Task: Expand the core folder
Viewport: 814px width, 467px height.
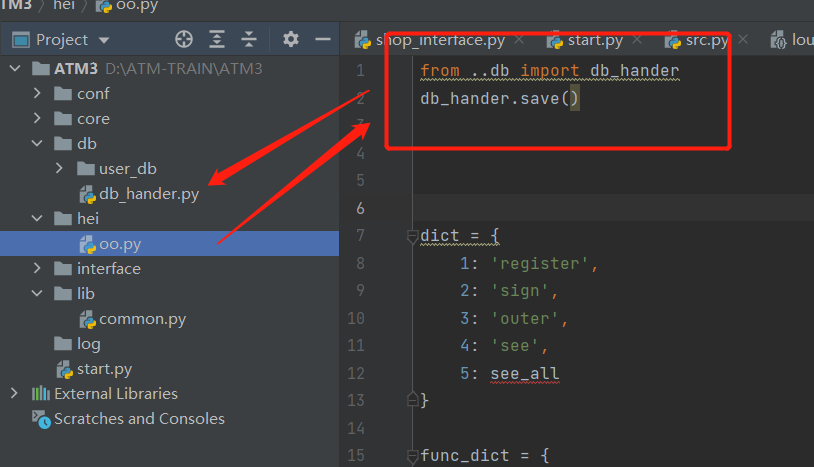Action: click(37, 118)
